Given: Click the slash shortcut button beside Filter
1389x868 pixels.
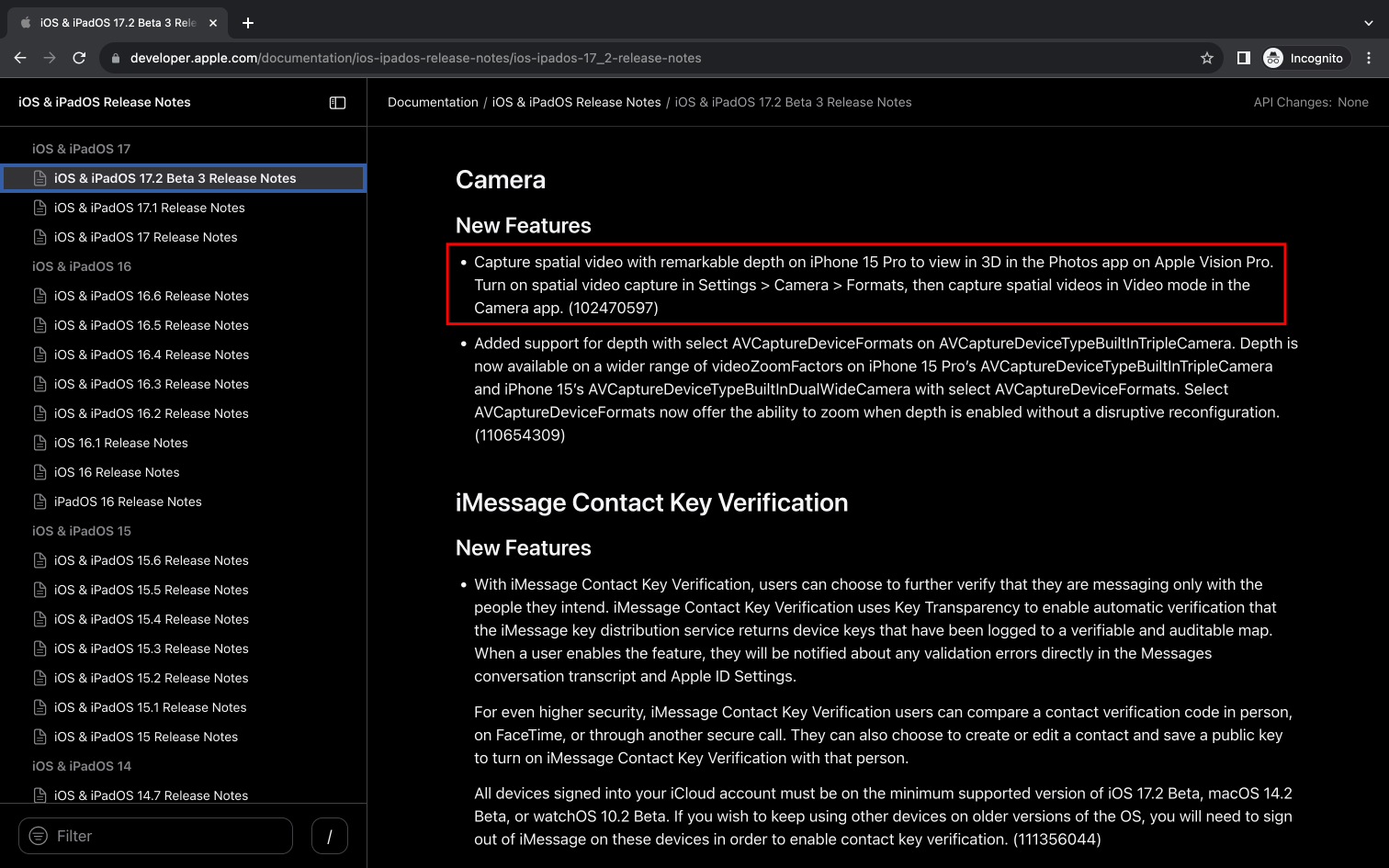Looking at the screenshot, I should [330, 836].
